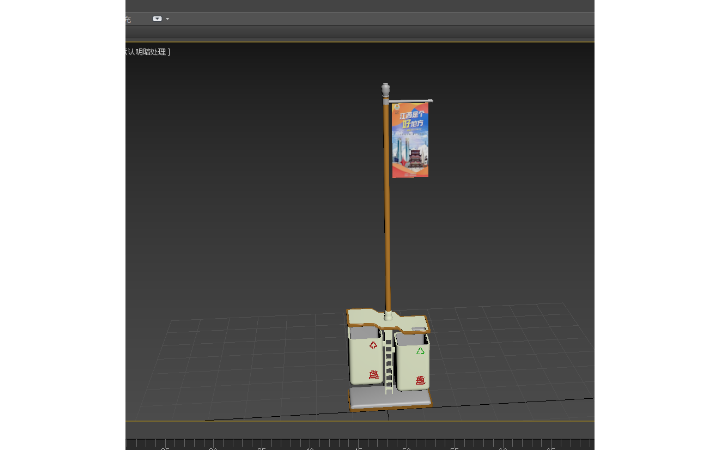Select the gray base plate under bins

(x=389, y=398)
